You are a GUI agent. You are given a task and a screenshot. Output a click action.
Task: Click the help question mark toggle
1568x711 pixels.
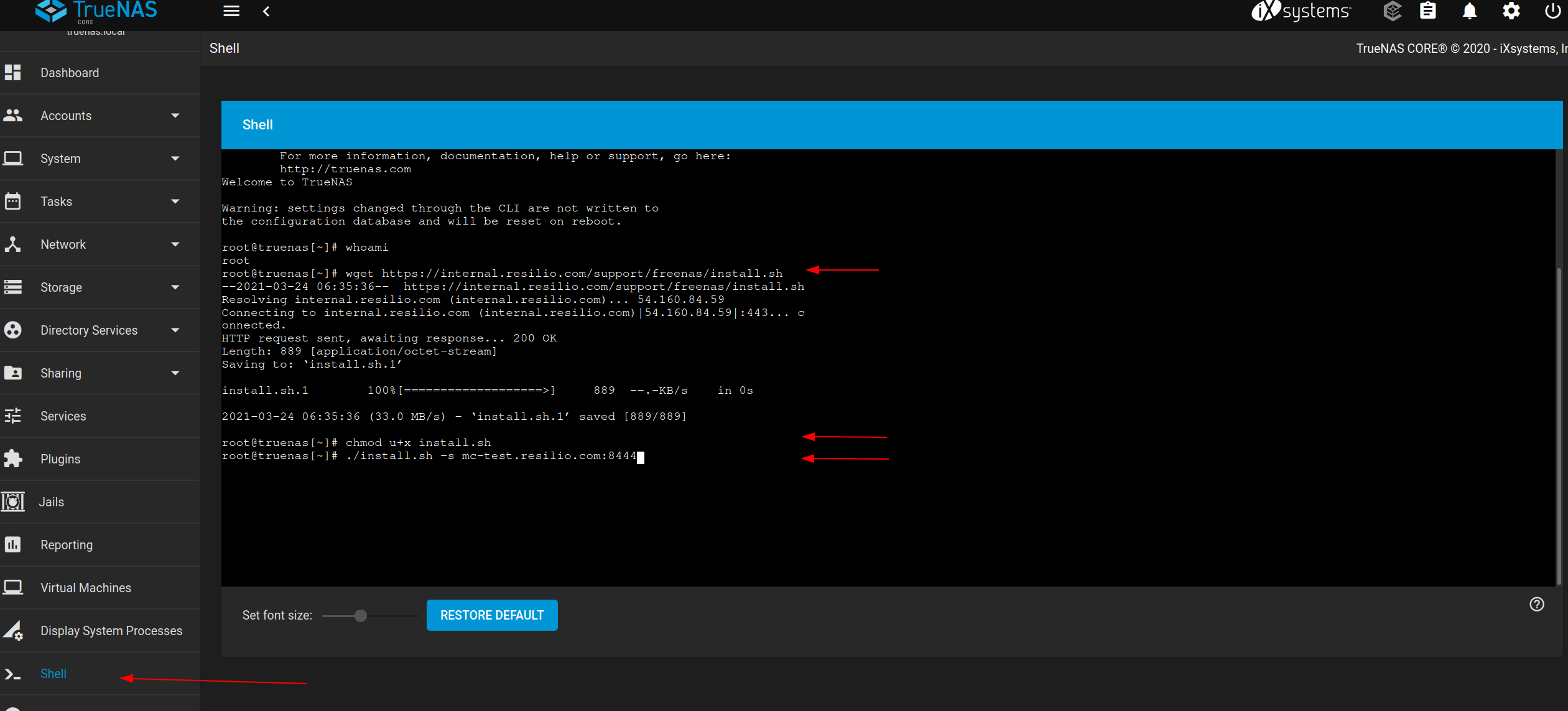[x=1536, y=604]
